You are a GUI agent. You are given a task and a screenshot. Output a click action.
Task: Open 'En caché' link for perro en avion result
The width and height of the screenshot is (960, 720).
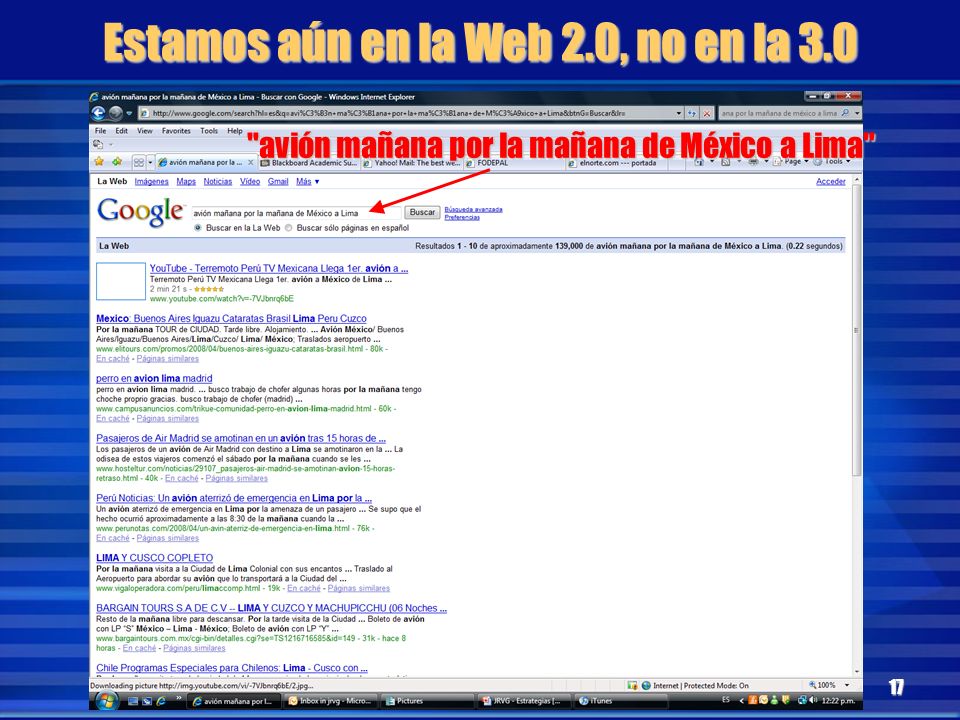click(113, 419)
